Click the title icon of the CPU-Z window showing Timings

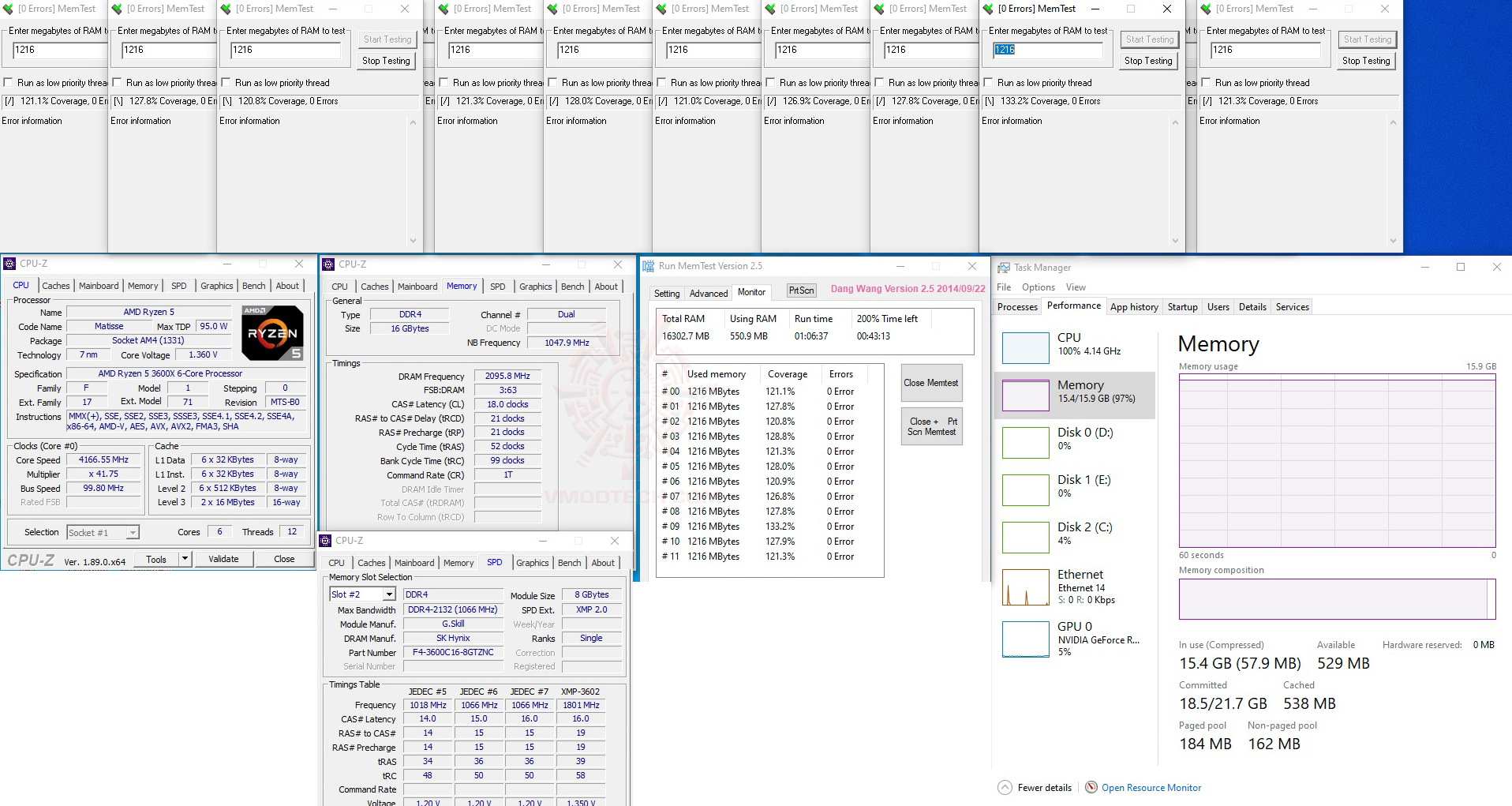tap(328, 264)
